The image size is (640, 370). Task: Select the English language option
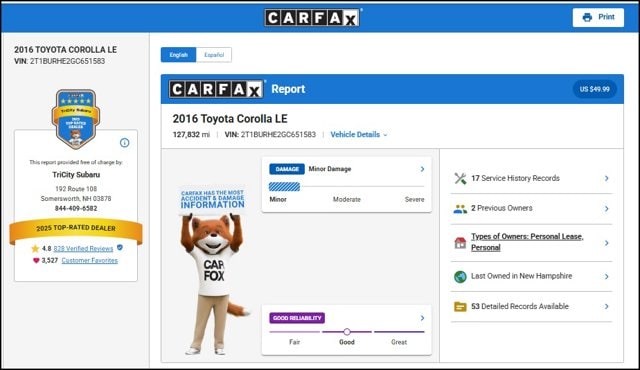(x=178, y=55)
